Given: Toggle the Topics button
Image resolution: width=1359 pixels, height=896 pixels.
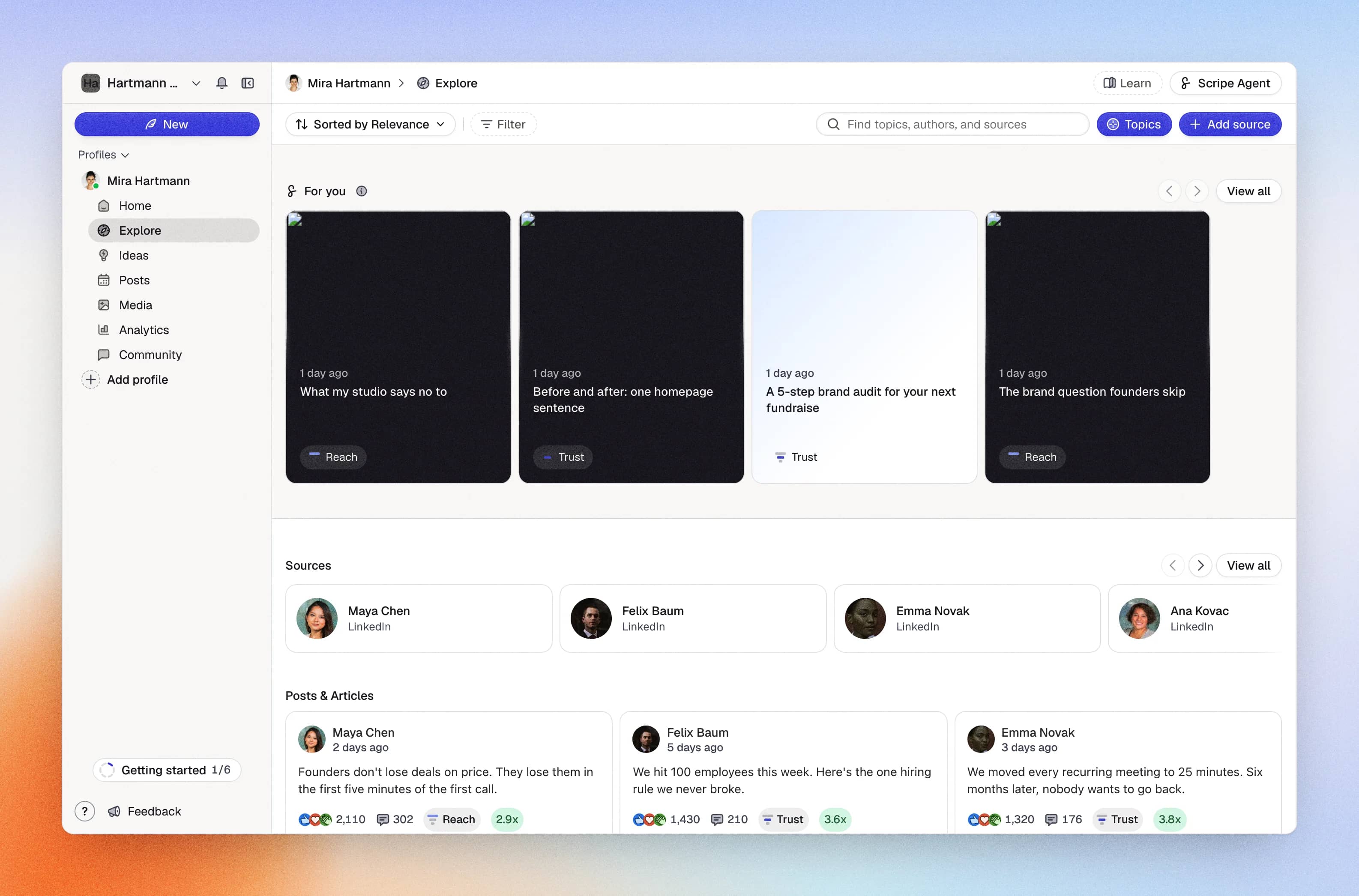Looking at the screenshot, I should [1134, 125].
